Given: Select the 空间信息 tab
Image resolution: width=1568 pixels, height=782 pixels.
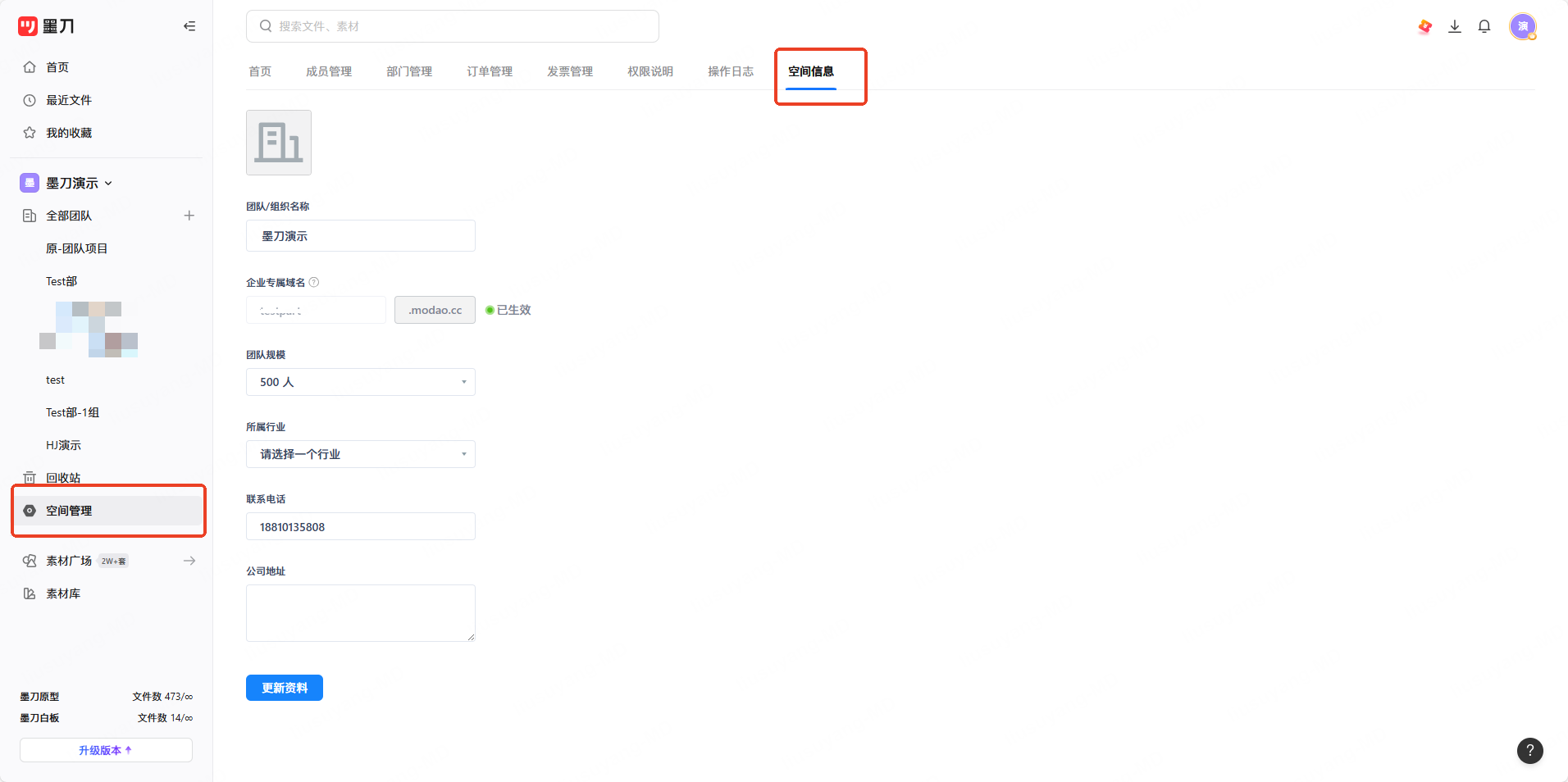Looking at the screenshot, I should (811, 71).
